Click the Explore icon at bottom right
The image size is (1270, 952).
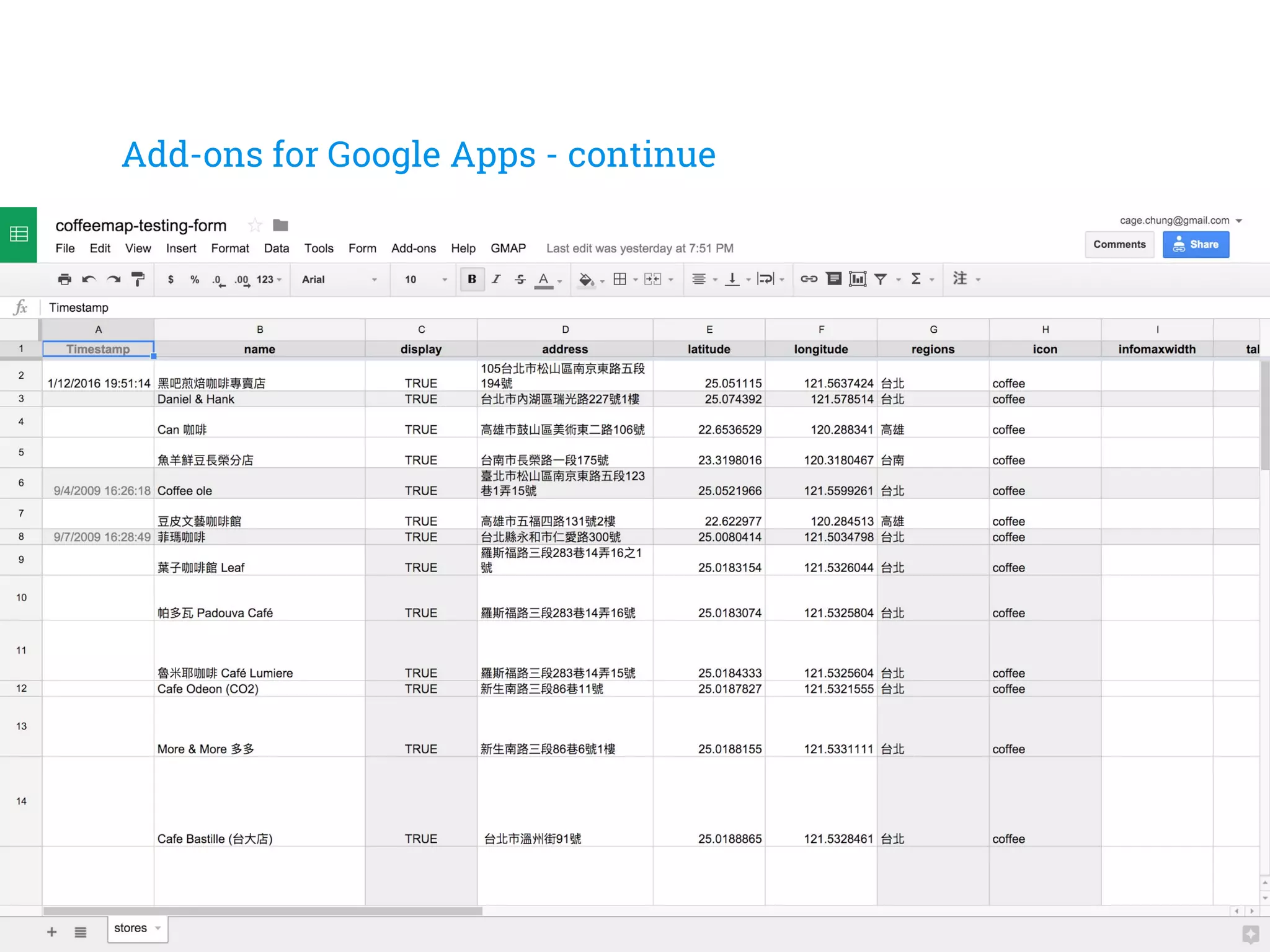(x=1250, y=934)
